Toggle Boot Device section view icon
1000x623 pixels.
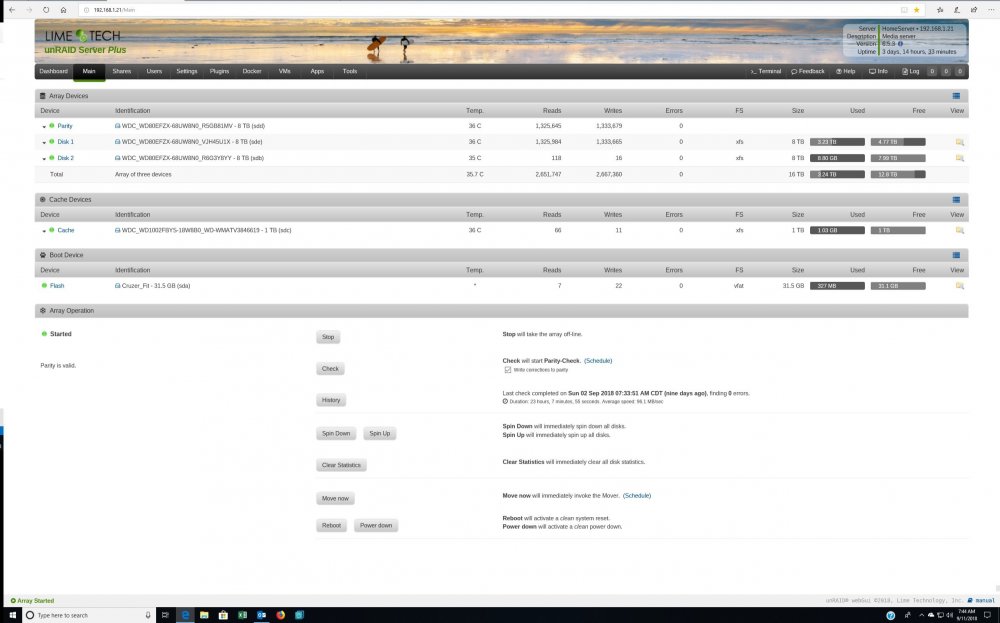[956, 255]
